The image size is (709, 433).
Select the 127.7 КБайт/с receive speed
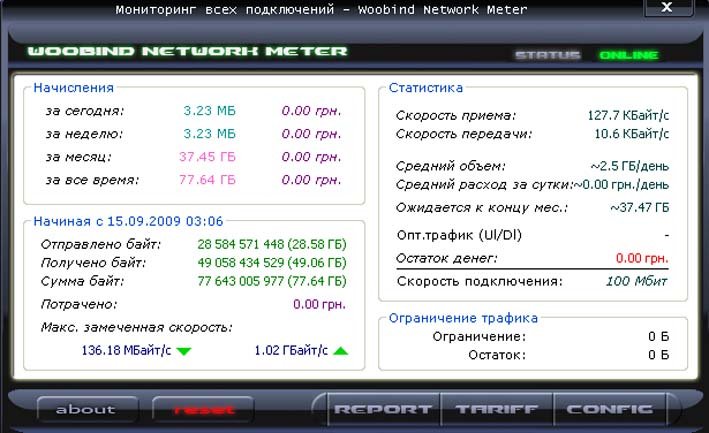coord(628,116)
